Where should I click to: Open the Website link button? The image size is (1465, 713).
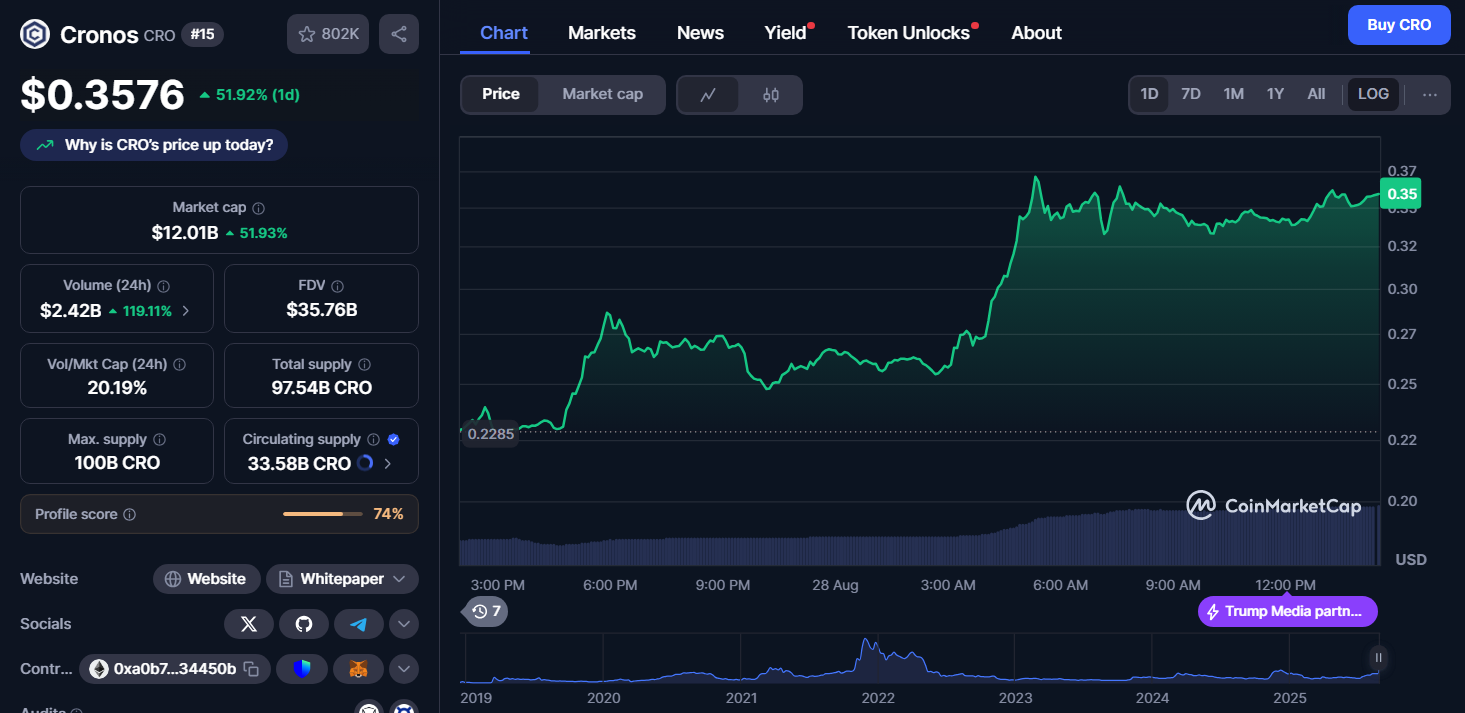coord(207,579)
